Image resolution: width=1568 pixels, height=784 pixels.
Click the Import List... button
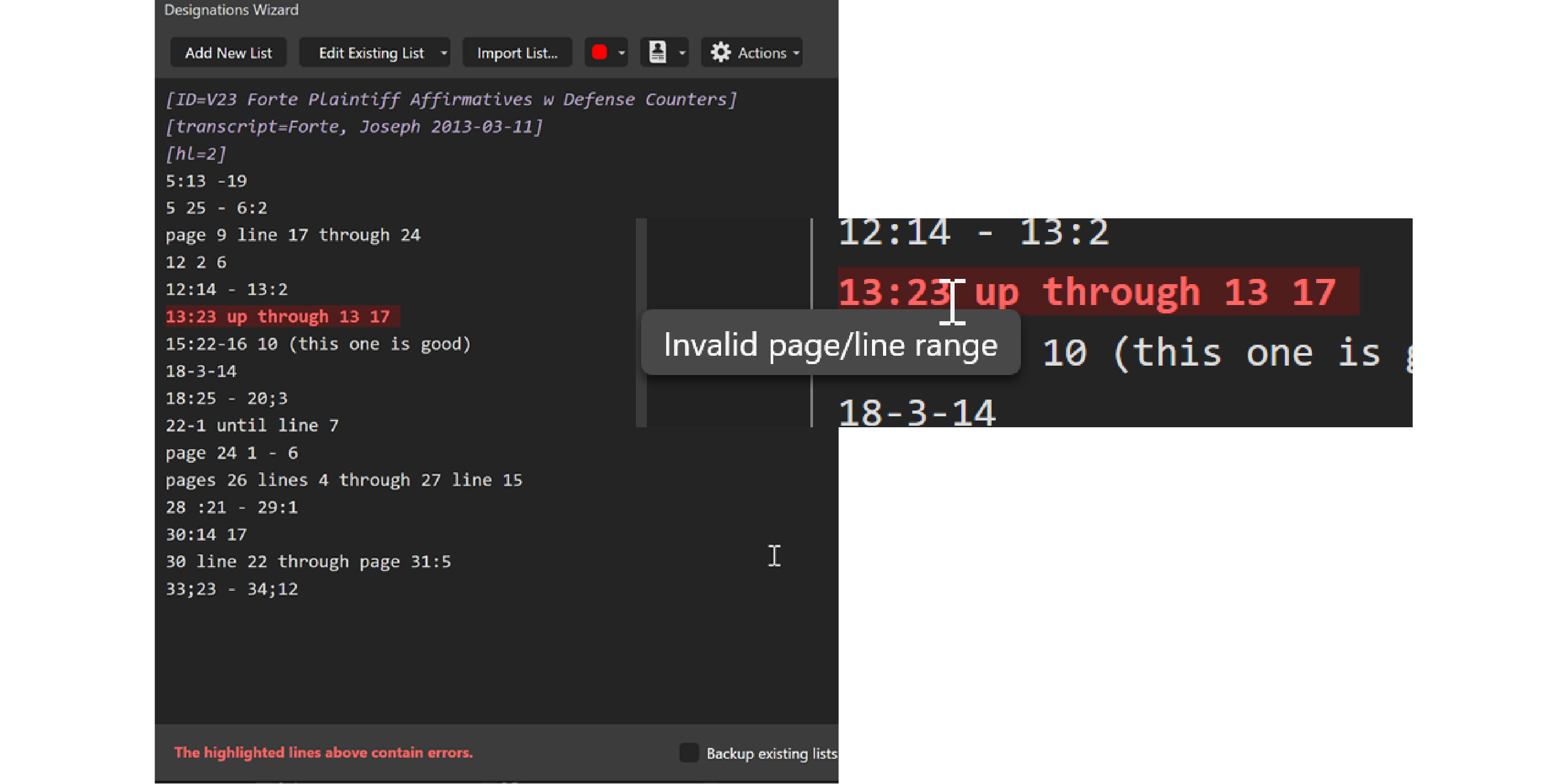pyautogui.click(x=517, y=53)
